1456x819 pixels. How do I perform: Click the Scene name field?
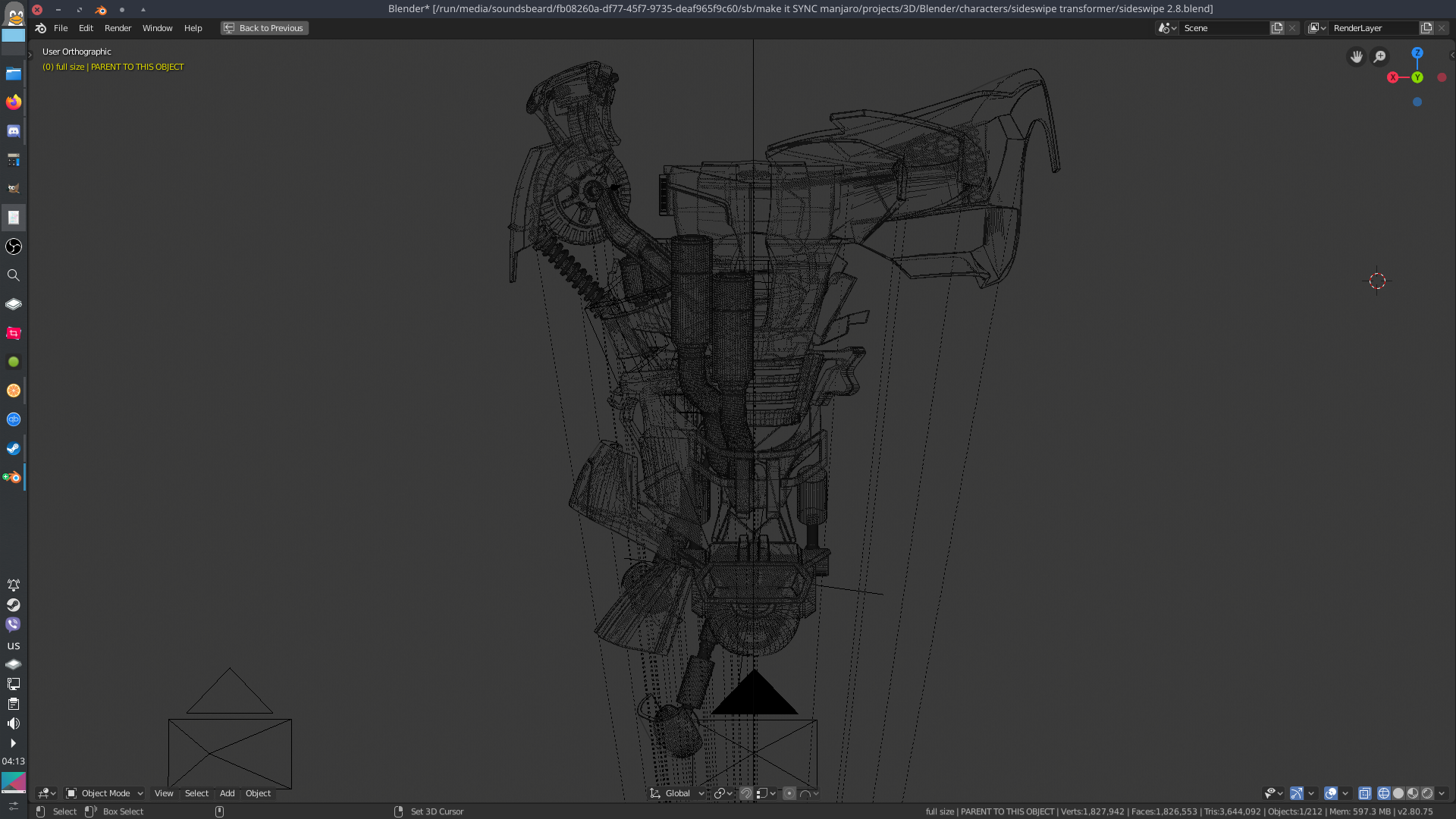click(1225, 28)
